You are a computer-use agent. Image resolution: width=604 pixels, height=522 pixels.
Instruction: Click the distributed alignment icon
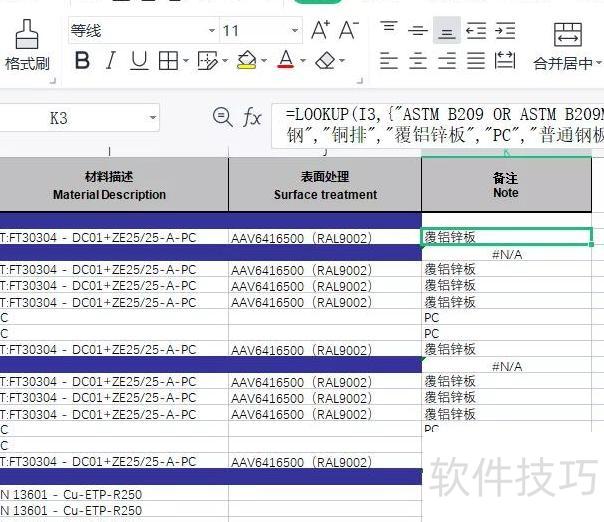click(x=505, y=60)
